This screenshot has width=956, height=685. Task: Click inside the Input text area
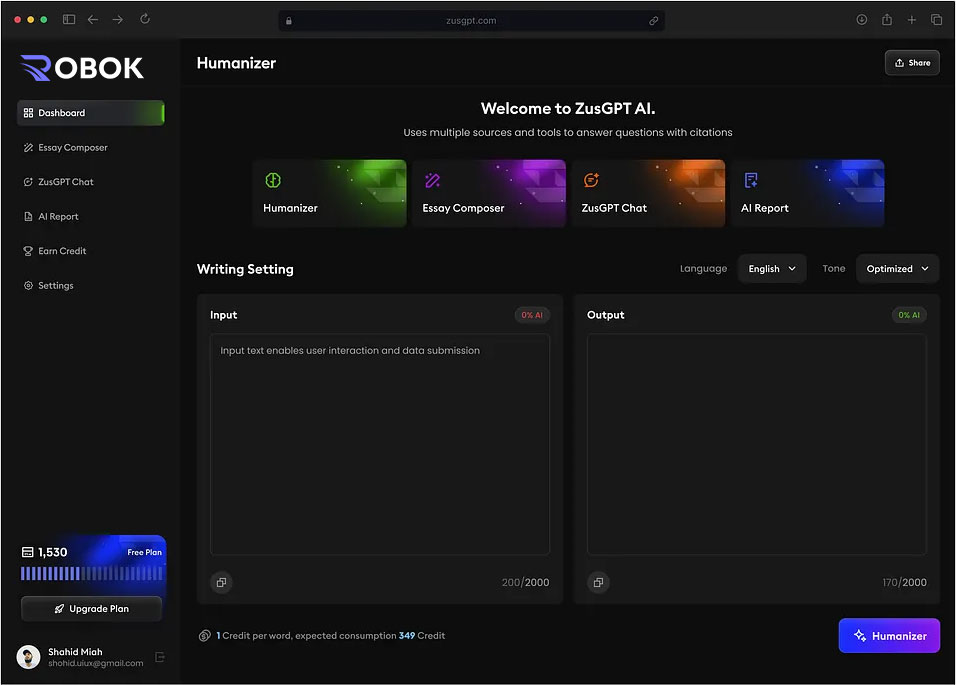point(379,444)
